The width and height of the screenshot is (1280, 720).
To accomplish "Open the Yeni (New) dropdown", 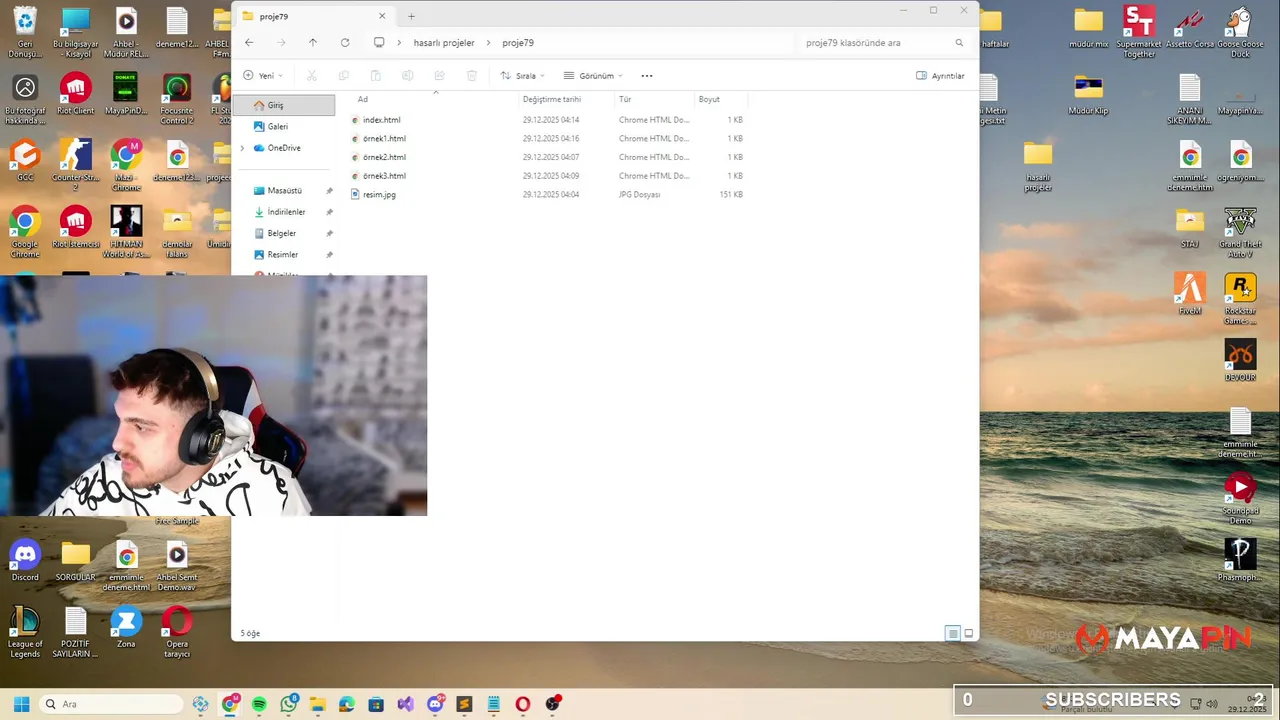I will [x=263, y=76].
